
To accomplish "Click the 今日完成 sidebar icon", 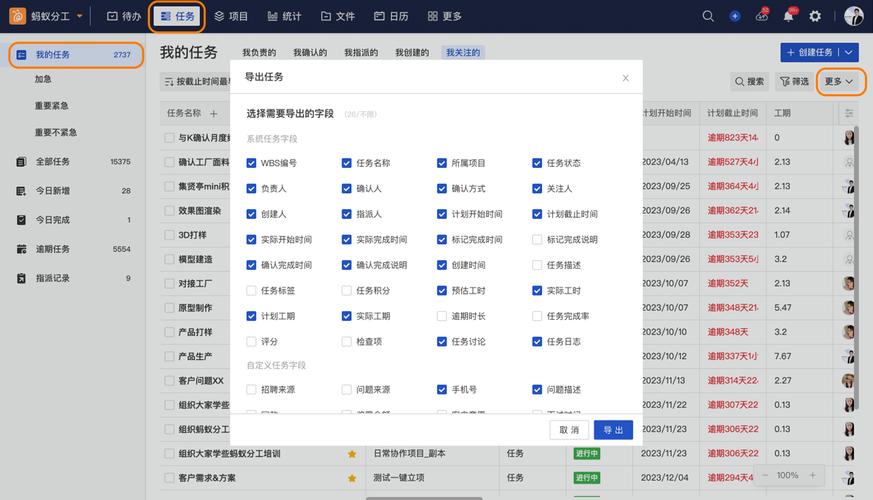I will (21, 220).
